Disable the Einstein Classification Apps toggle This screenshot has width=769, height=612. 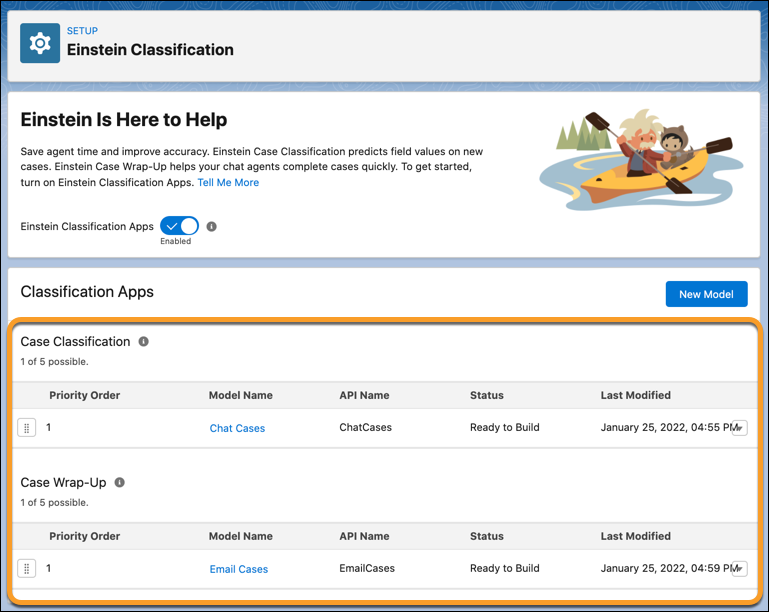coord(179,226)
